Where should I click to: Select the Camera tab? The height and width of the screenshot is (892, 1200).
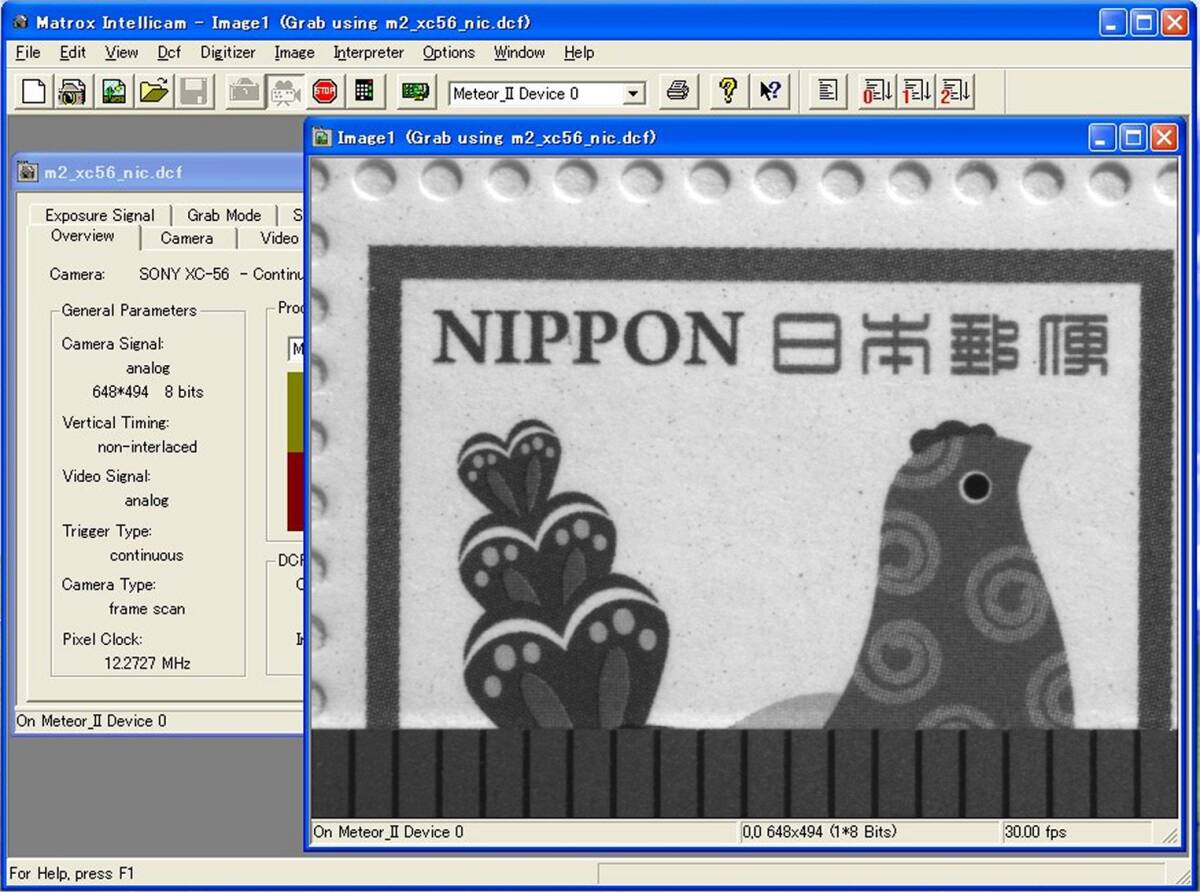click(187, 238)
